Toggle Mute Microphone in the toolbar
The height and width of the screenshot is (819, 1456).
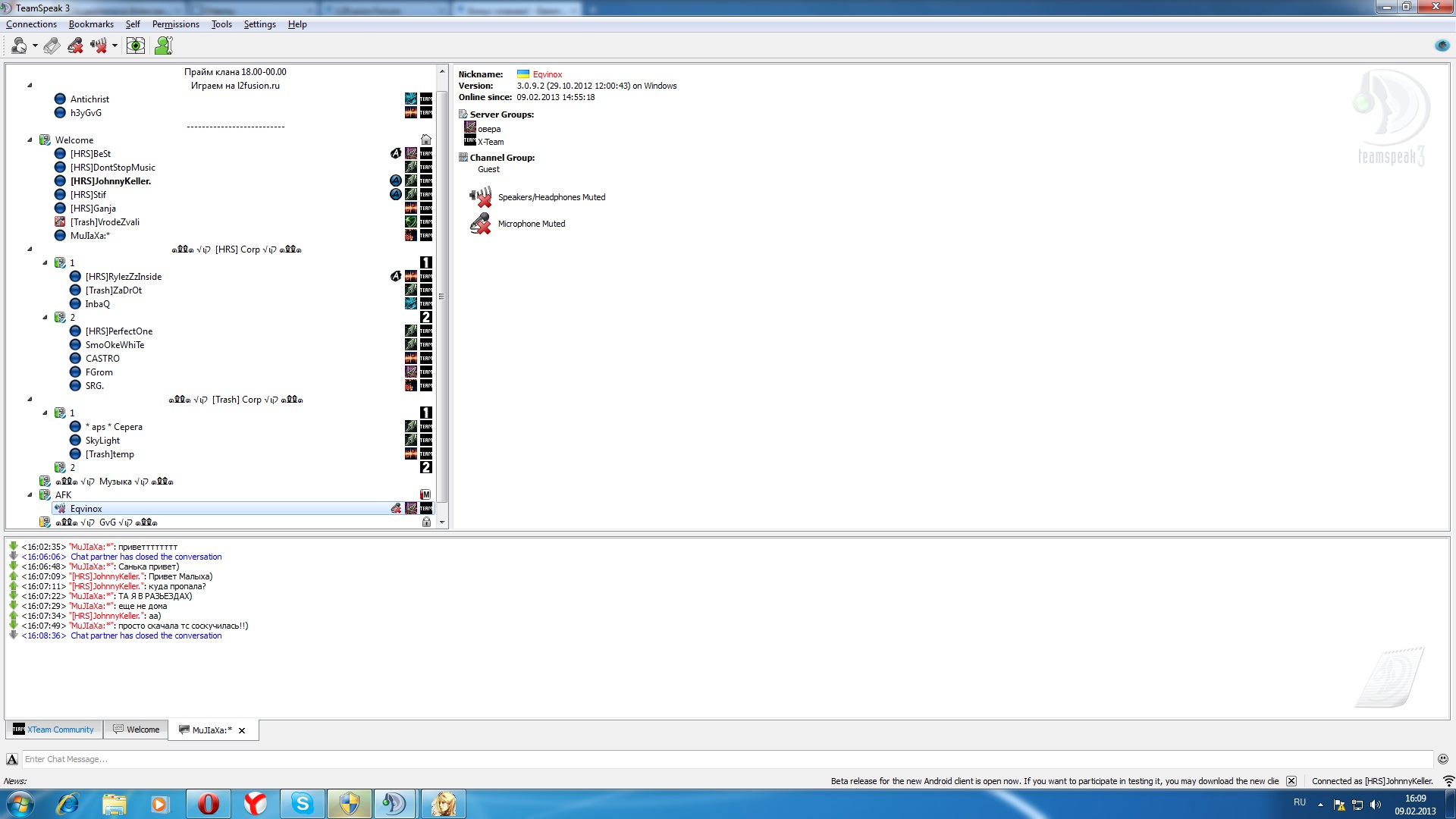point(75,46)
